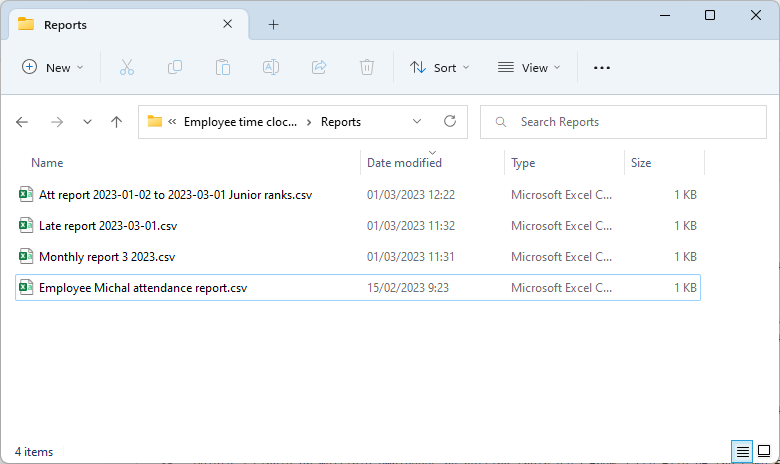Expand the chevron after Employee time clock breadcrumb
Image resolution: width=780 pixels, height=464 pixels.
pyautogui.click(x=309, y=122)
